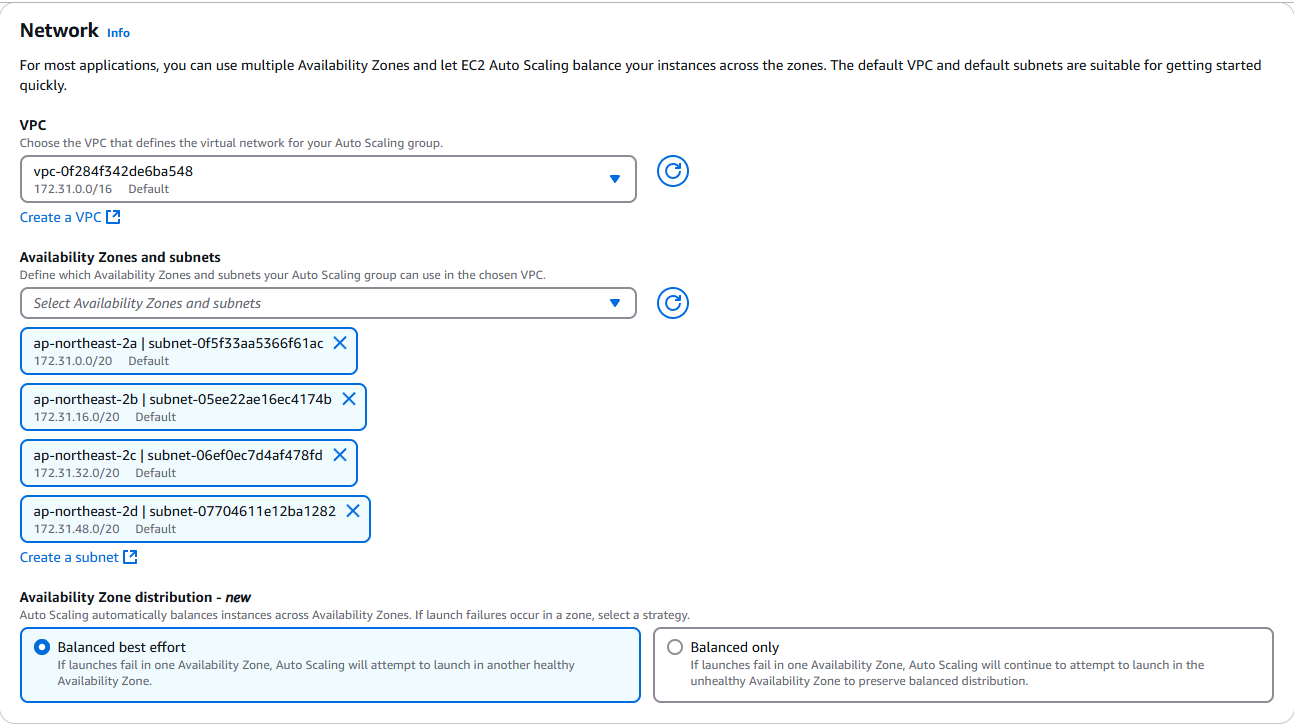This screenshot has width=1294, height=724.
Task: Remove the ap-northeast-2d subnet chip
Action: click(x=353, y=511)
